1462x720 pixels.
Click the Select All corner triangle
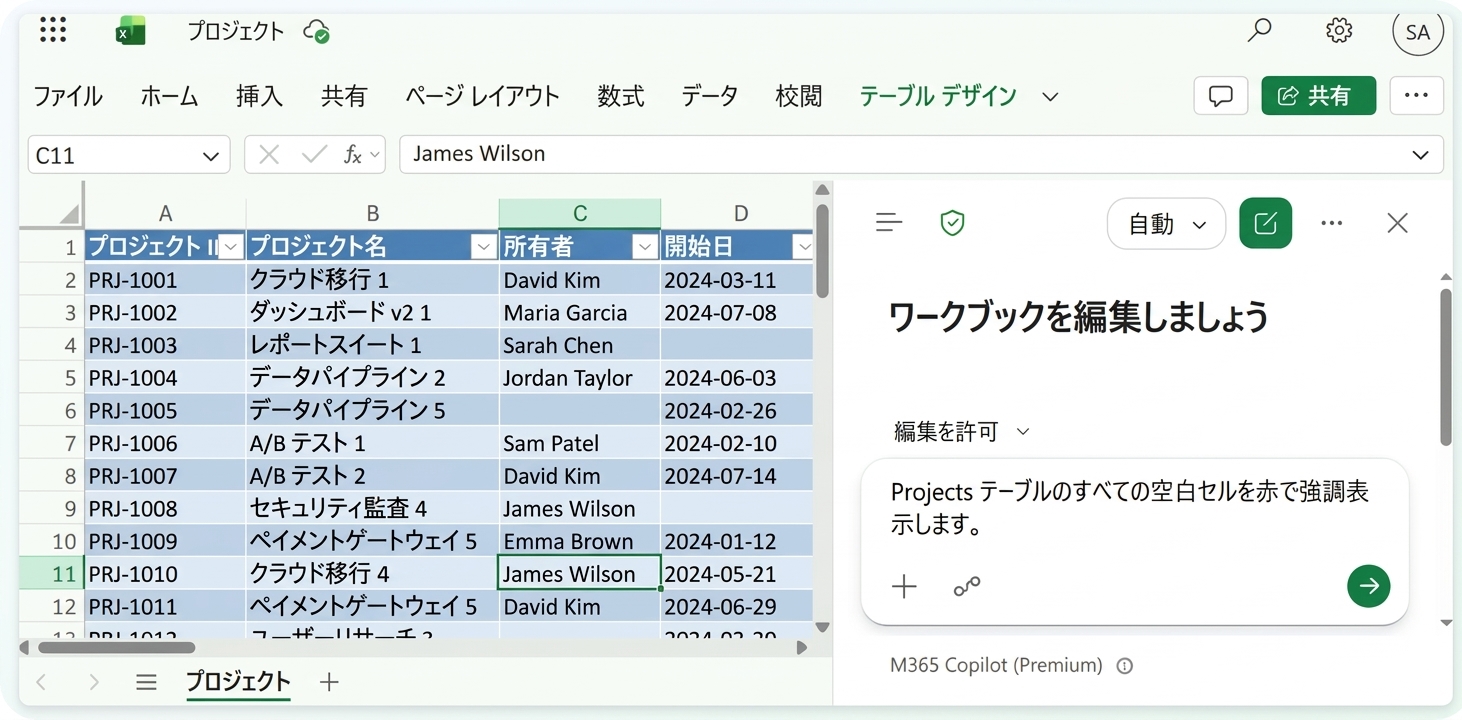click(x=68, y=213)
